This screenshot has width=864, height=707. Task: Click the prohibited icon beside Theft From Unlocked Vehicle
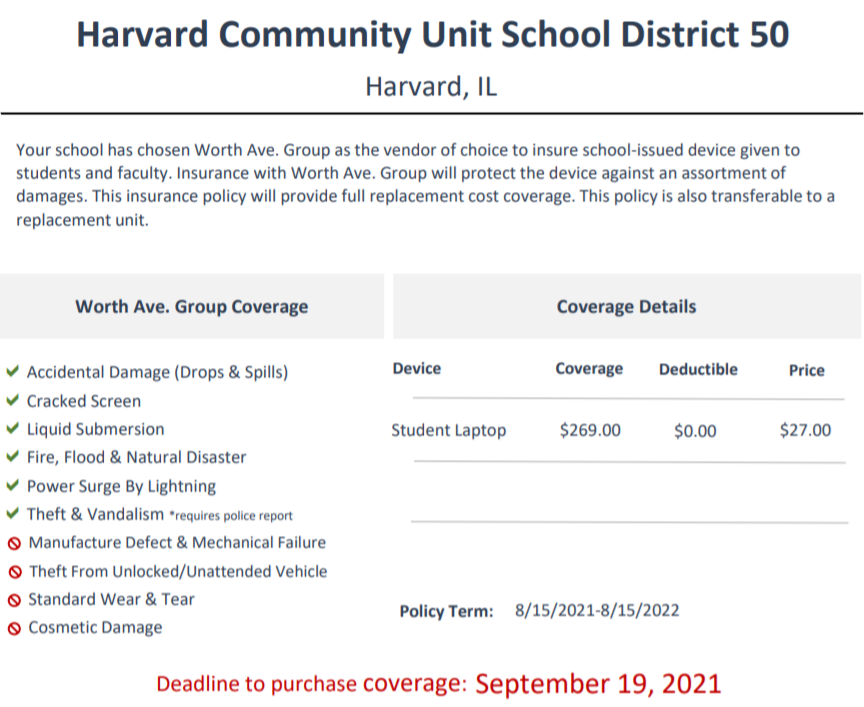click(x=15, y=572)
